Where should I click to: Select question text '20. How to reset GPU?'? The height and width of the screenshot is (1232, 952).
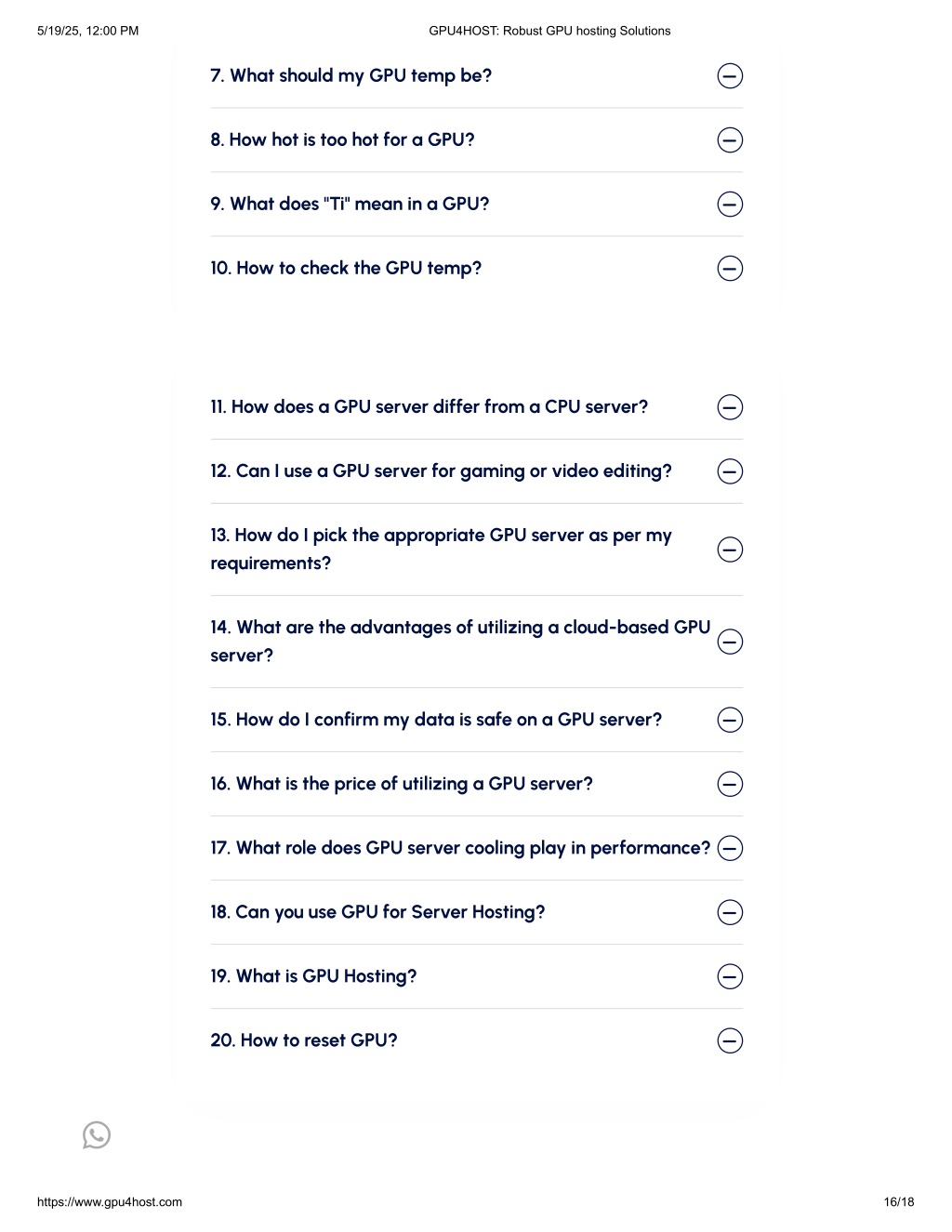point(304,1040)
